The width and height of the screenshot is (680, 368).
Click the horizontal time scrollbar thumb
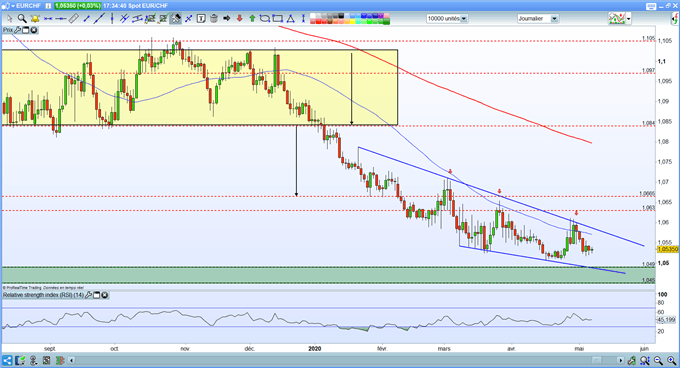click(x=597, y=360)
